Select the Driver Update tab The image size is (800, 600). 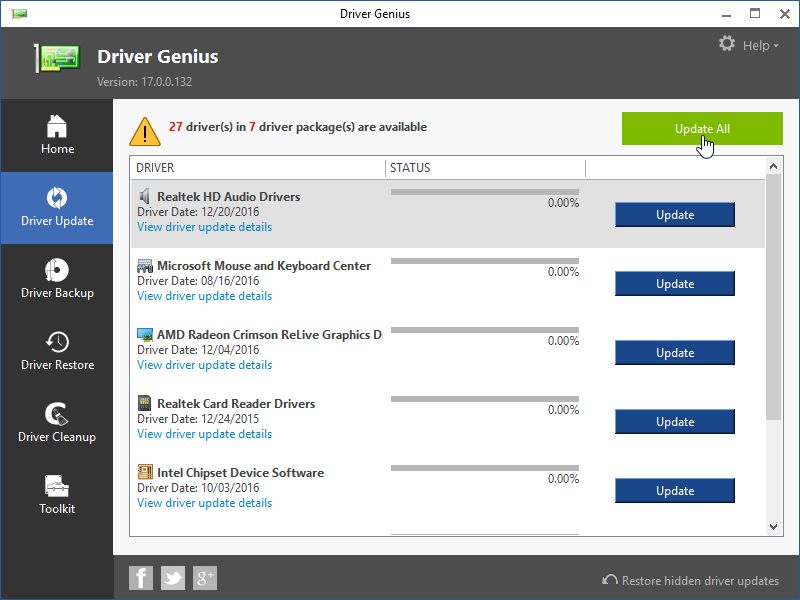click(57, 207)
